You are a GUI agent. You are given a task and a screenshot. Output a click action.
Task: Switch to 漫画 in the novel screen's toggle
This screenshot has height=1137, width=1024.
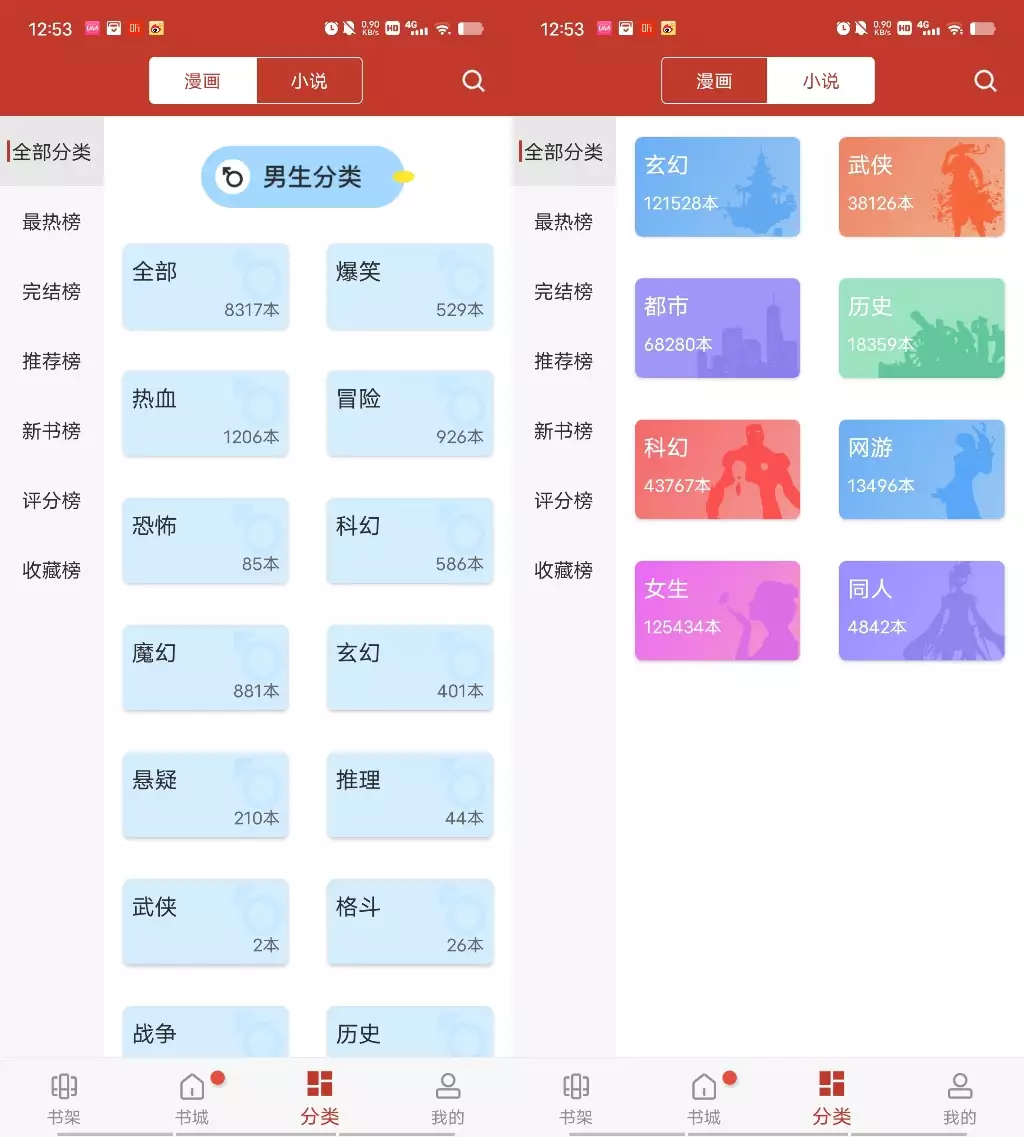714,81
